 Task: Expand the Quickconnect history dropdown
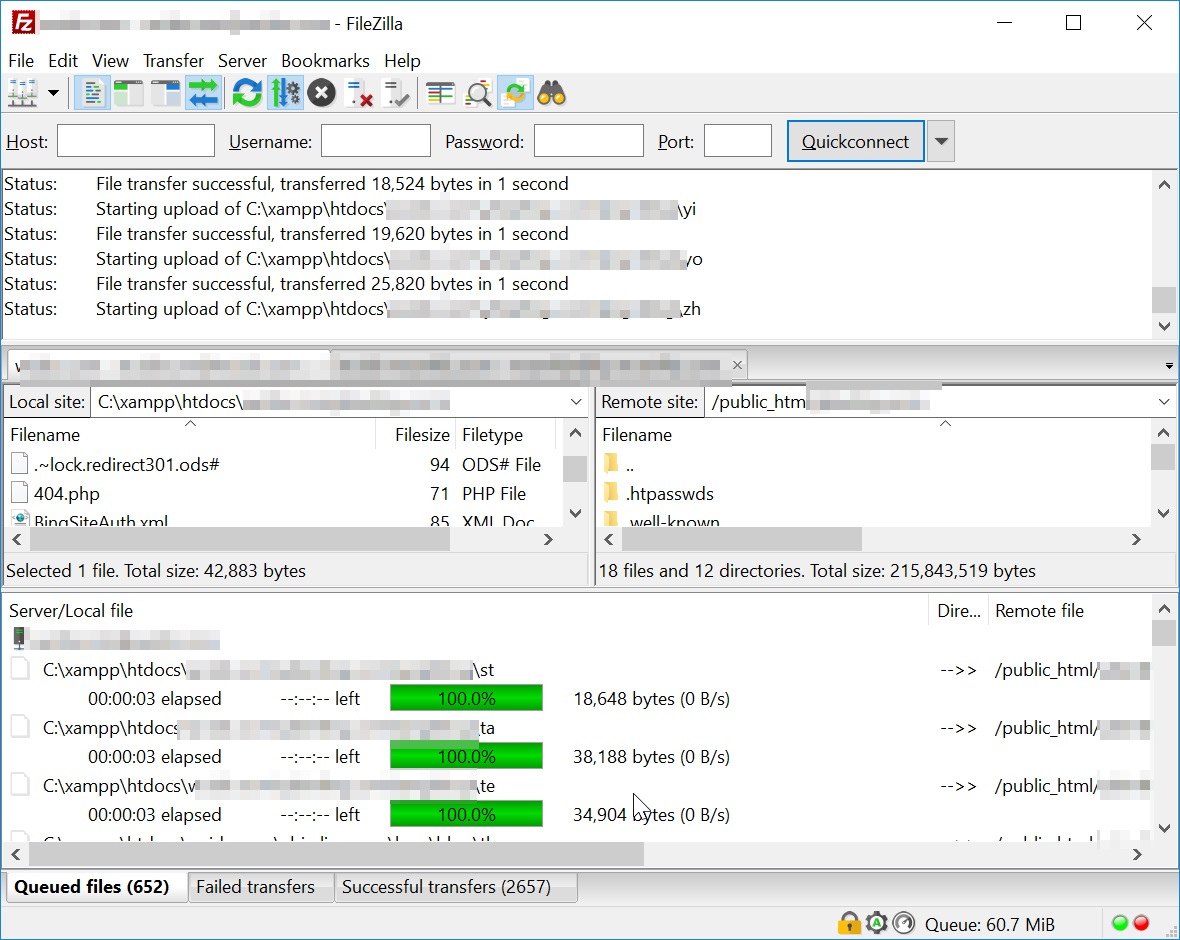pos(940,141)
